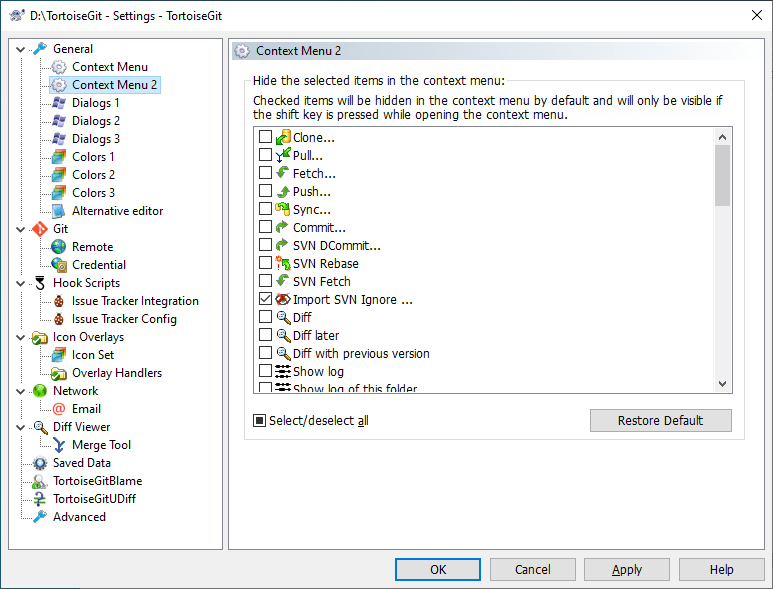Toggle Select/deselect all checkbox
The width and height of the screenshot is (773, 589).
pyautogui.click(x=259, y=421)
